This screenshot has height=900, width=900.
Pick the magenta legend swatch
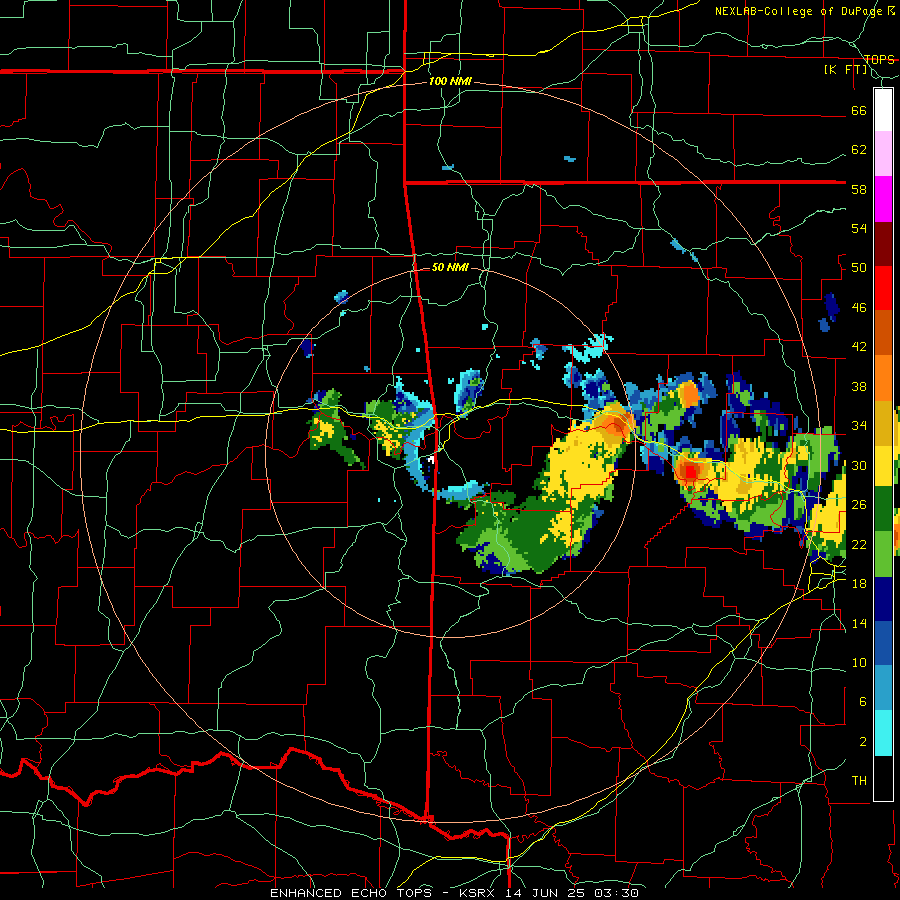point(883,199)
